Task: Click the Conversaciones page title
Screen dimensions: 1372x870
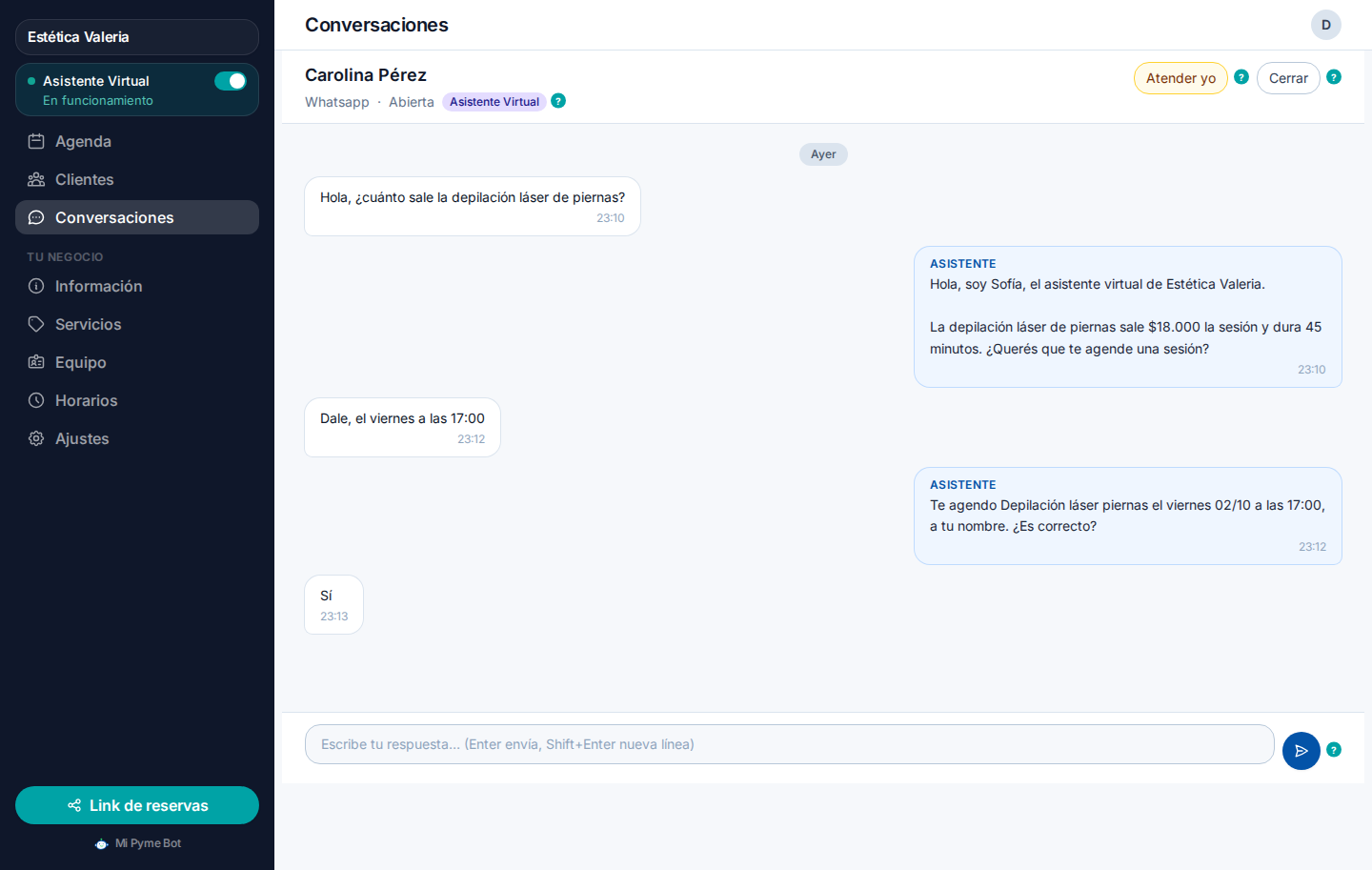Action: click(x=376, y=25)
